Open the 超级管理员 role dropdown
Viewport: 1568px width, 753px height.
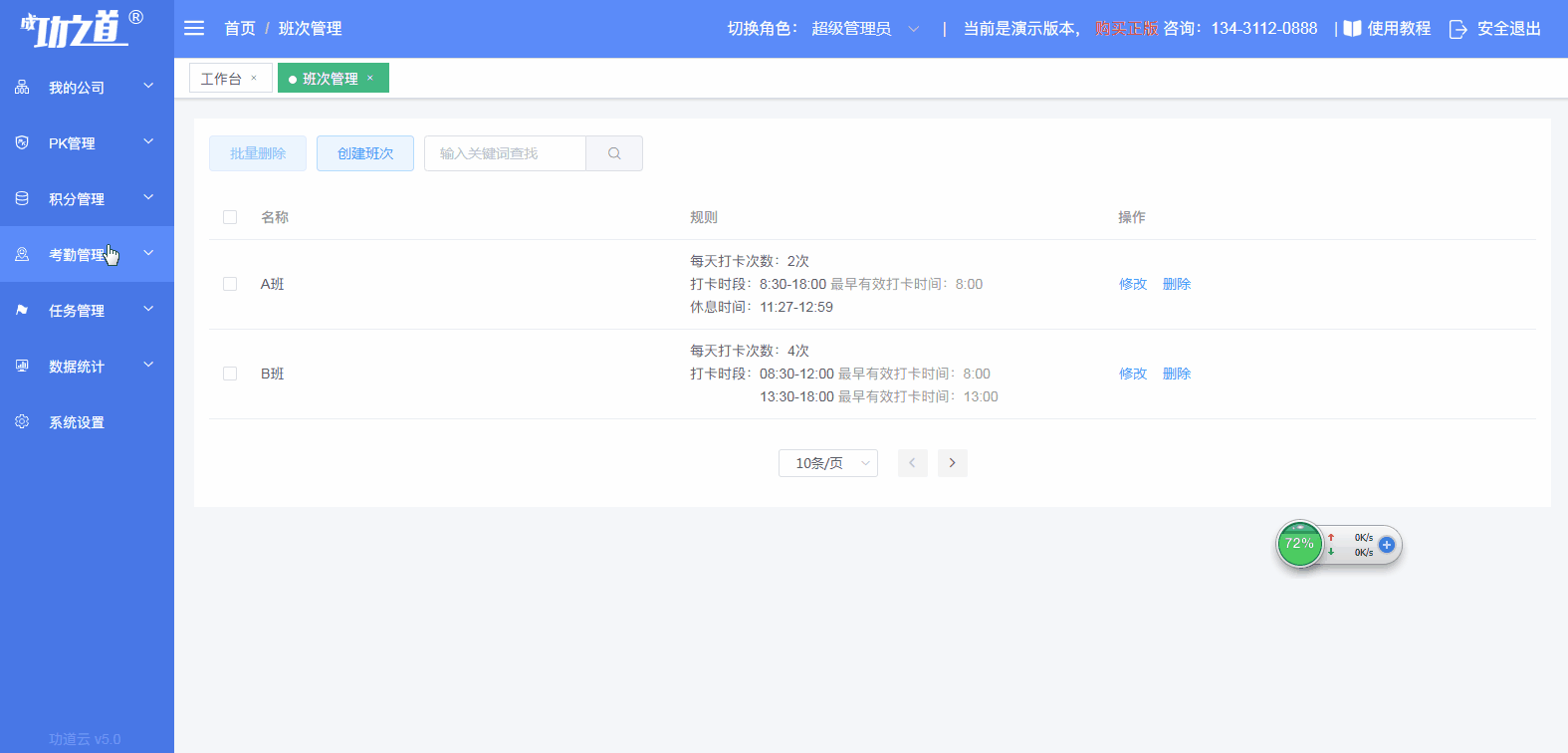[x=864, y=29]
